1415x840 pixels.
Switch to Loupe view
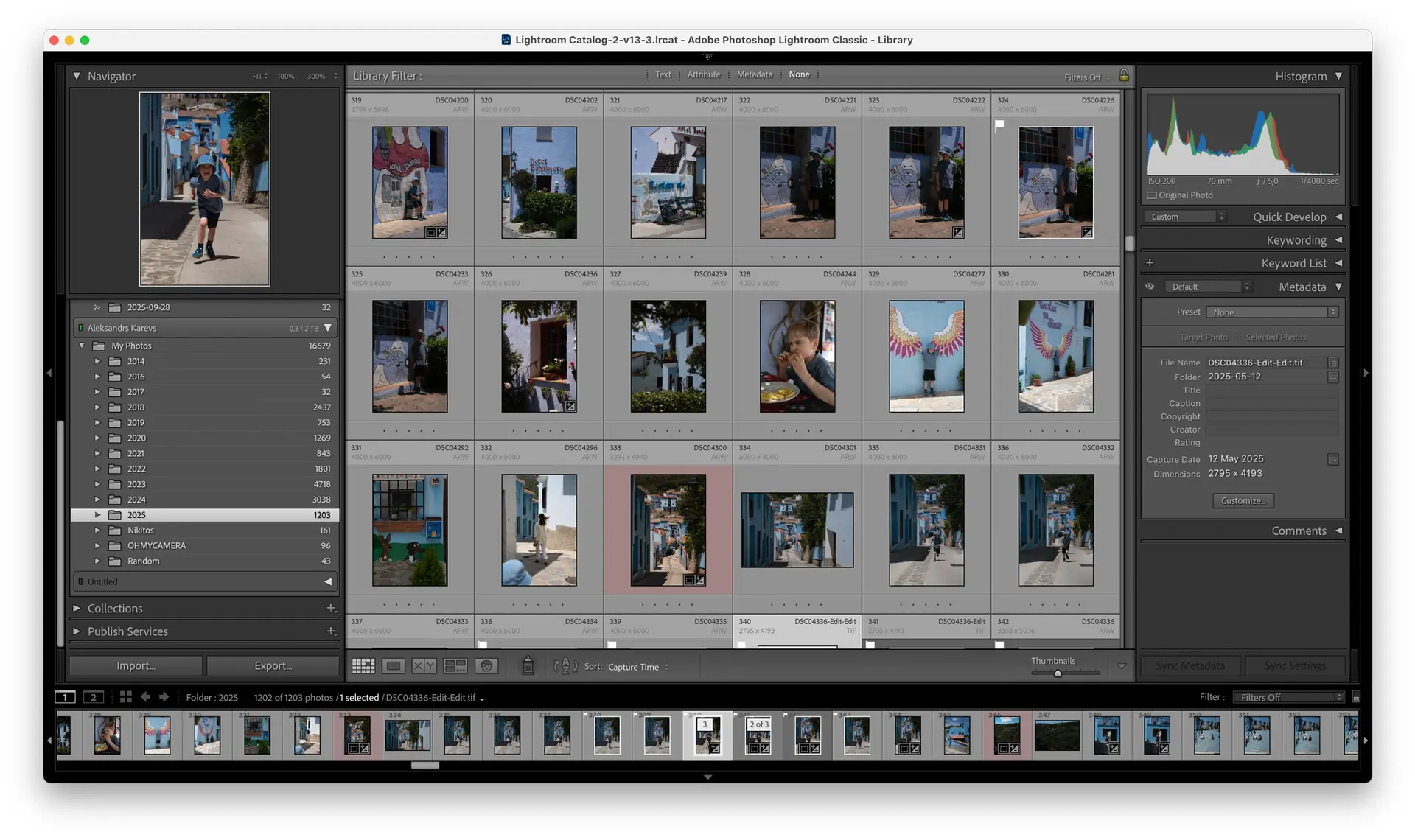pos(394,666)
